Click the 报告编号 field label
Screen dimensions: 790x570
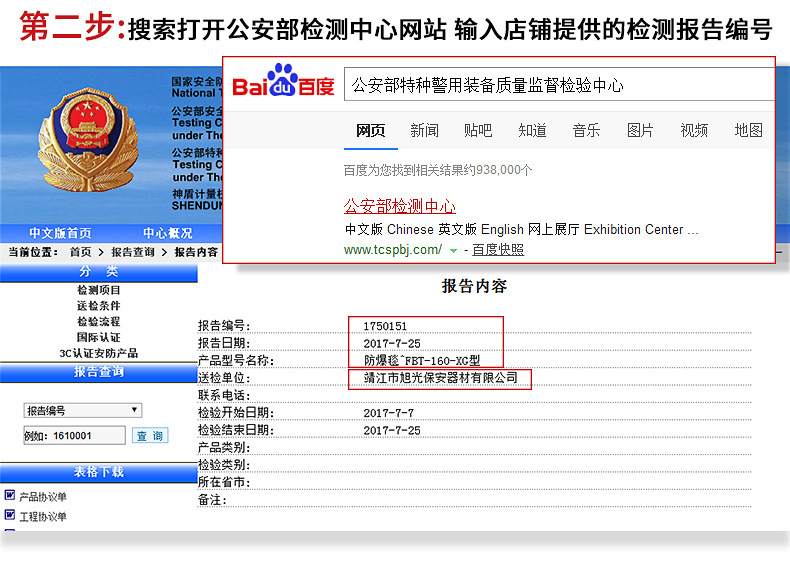pos(224,326)
